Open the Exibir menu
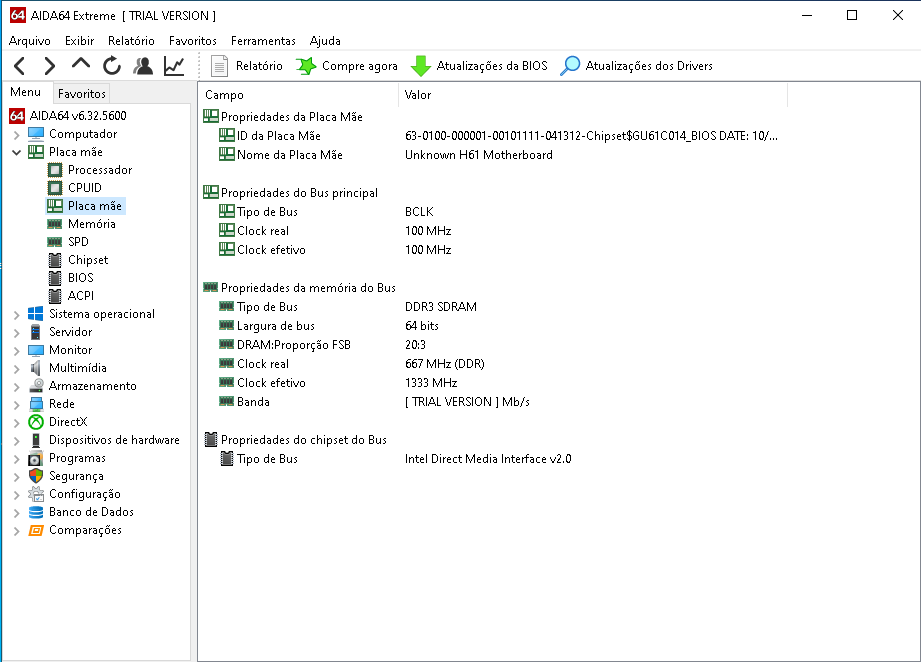This screenshot has height=662, width=921. (x=79, y=41)
